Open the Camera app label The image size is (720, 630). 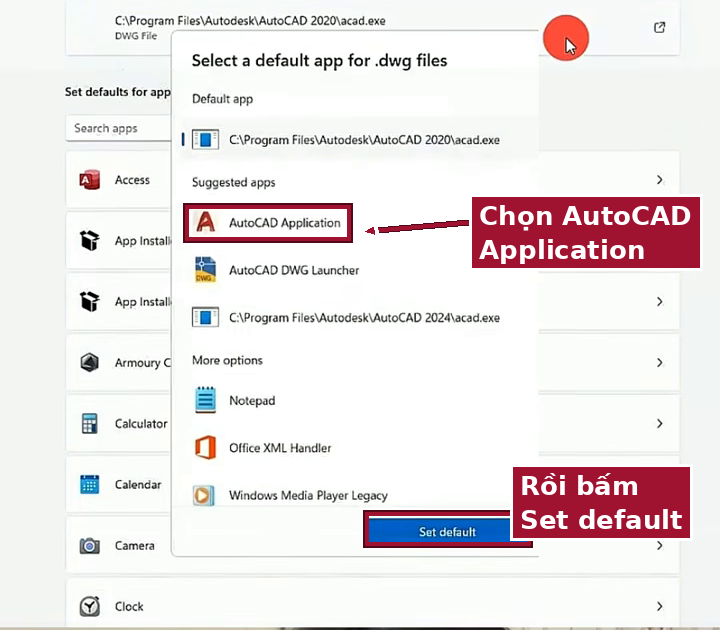[135, 546]
